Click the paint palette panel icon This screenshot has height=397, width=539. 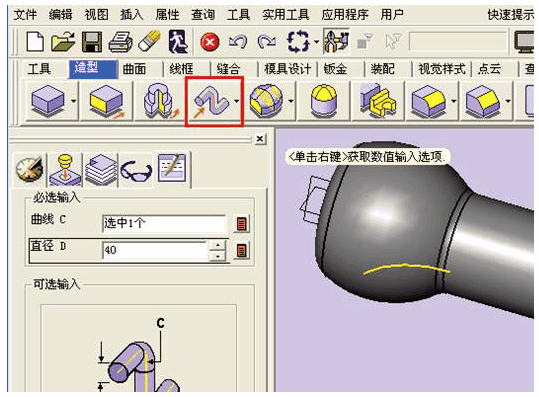[30, 169]
